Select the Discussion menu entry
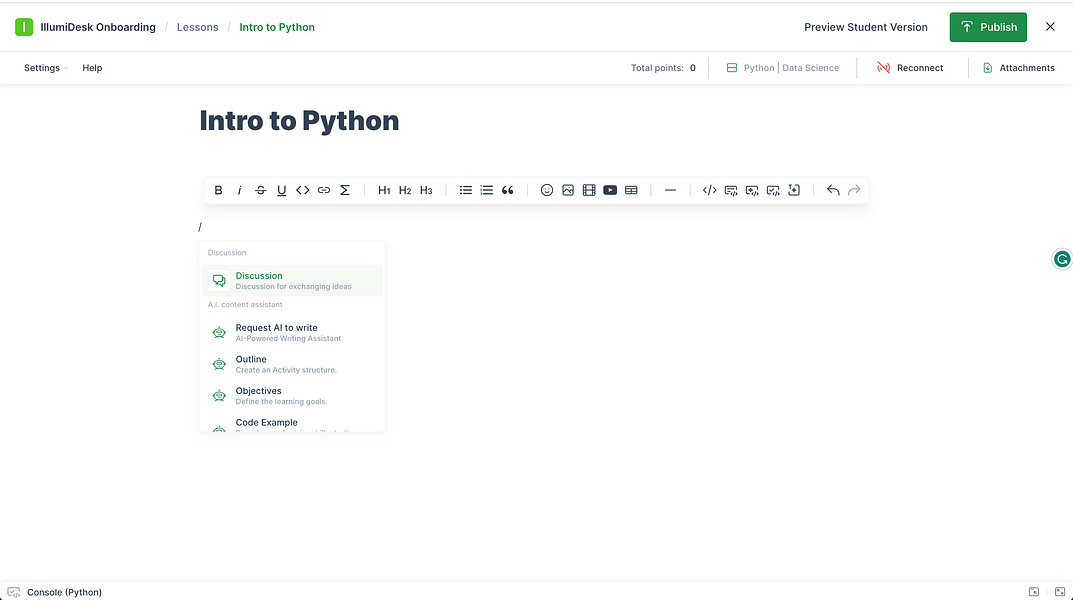Viewport: 1073px width, 600px height. pyautogui.click(x=292, y=281)
